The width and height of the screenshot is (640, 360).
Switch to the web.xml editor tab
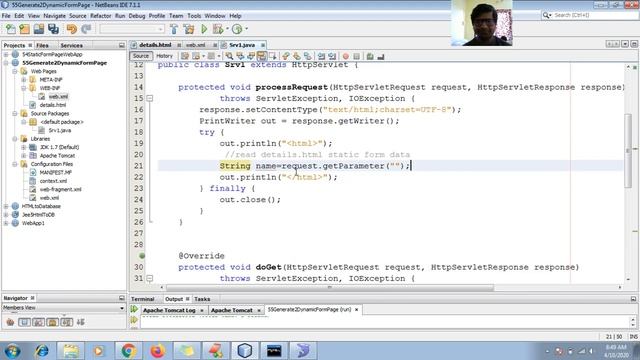tap(195, 45)
